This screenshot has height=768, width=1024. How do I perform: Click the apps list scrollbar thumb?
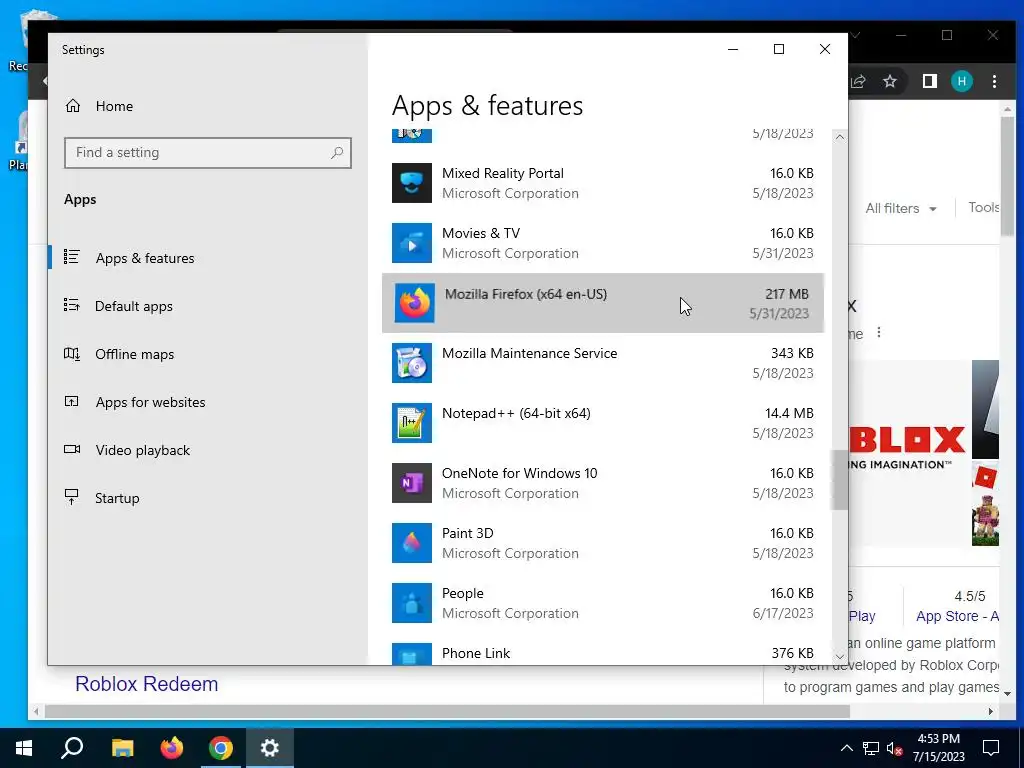[840, 480]
